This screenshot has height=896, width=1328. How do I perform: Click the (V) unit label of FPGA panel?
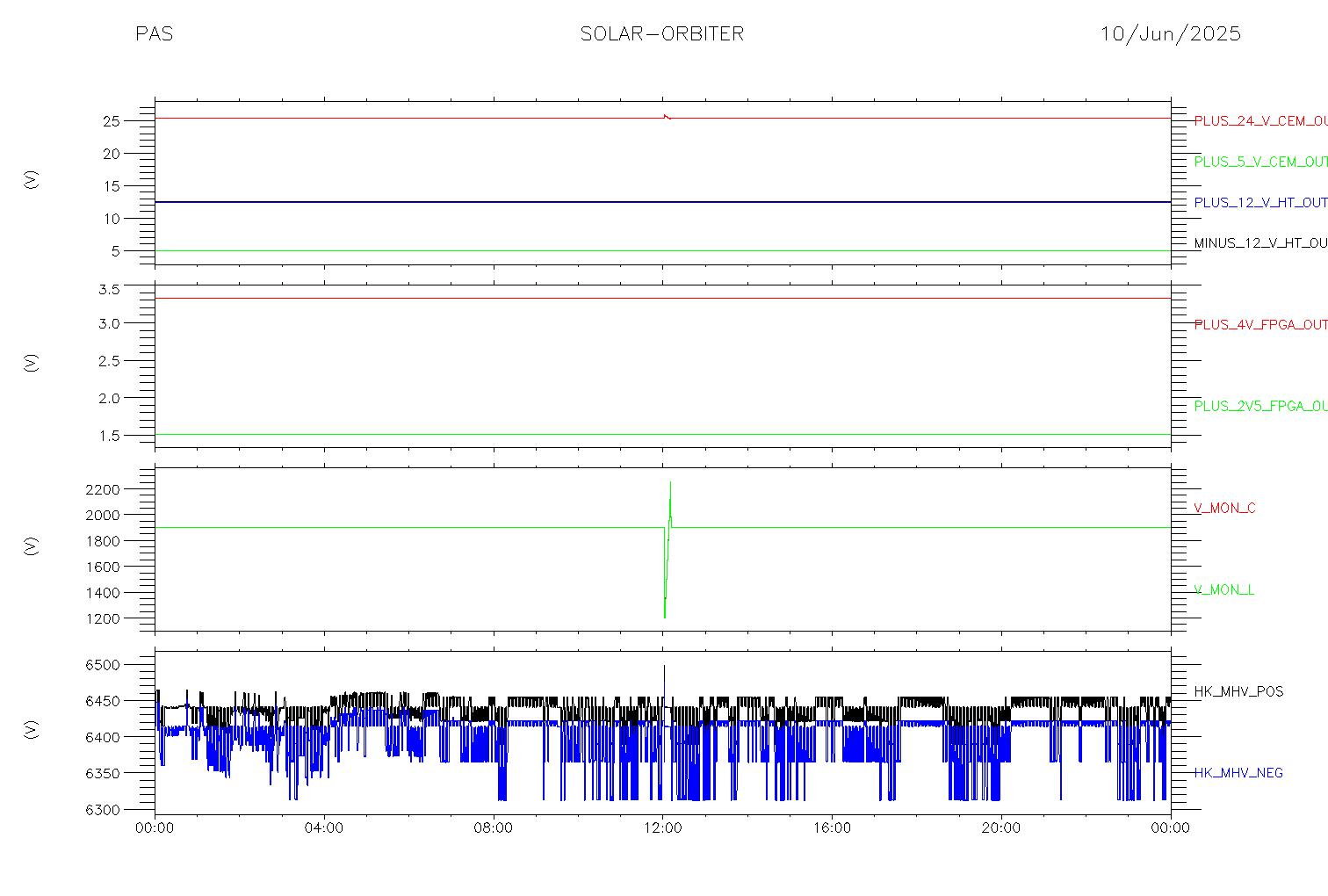click(x=32, y=363)
